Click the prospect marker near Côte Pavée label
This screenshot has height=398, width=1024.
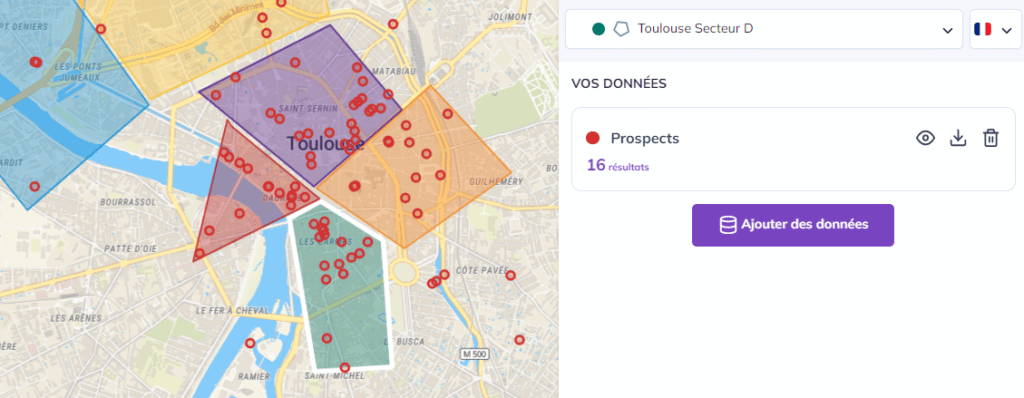511,275
